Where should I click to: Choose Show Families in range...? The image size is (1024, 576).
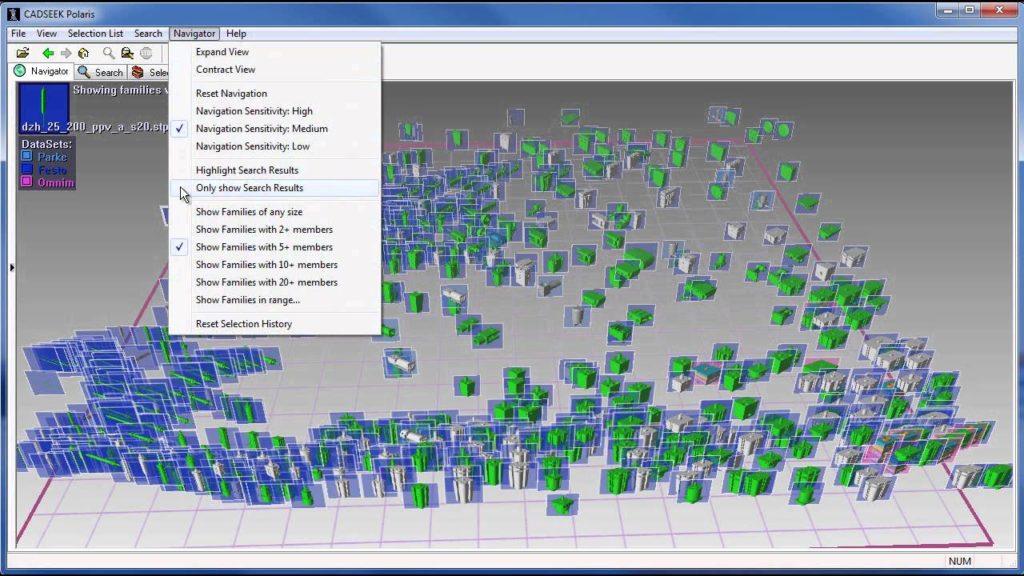pyautogui.click(x=275, y=300)
